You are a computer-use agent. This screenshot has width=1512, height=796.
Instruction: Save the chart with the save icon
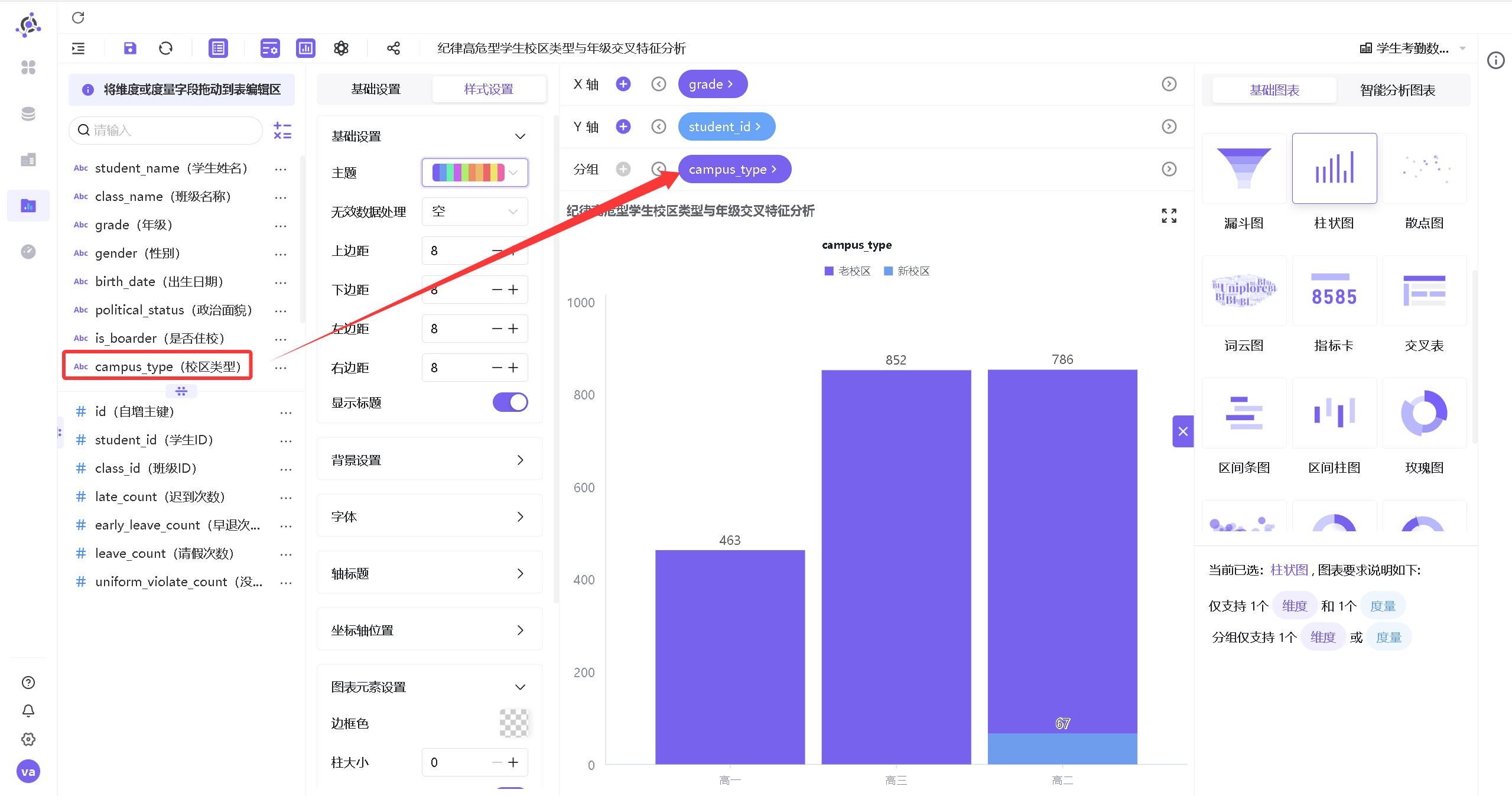(130, 48)
